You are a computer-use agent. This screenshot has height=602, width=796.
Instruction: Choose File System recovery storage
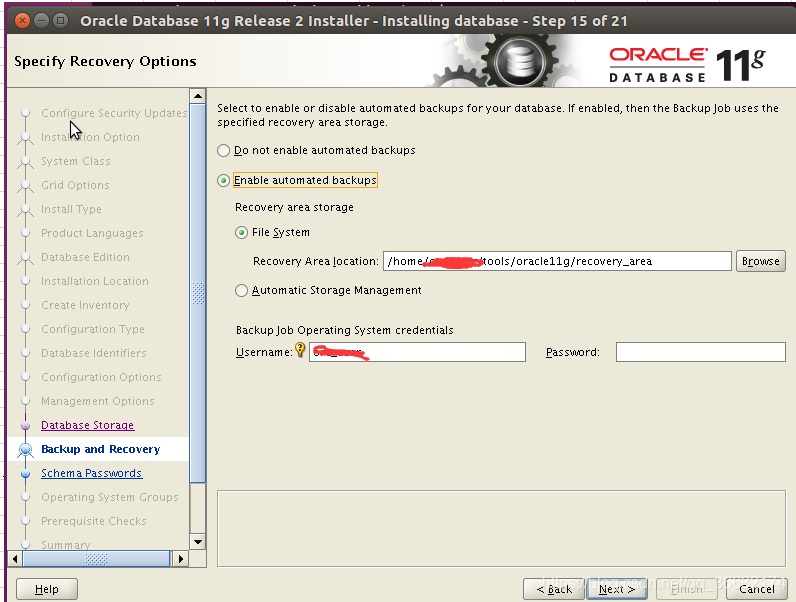(242, 232)
